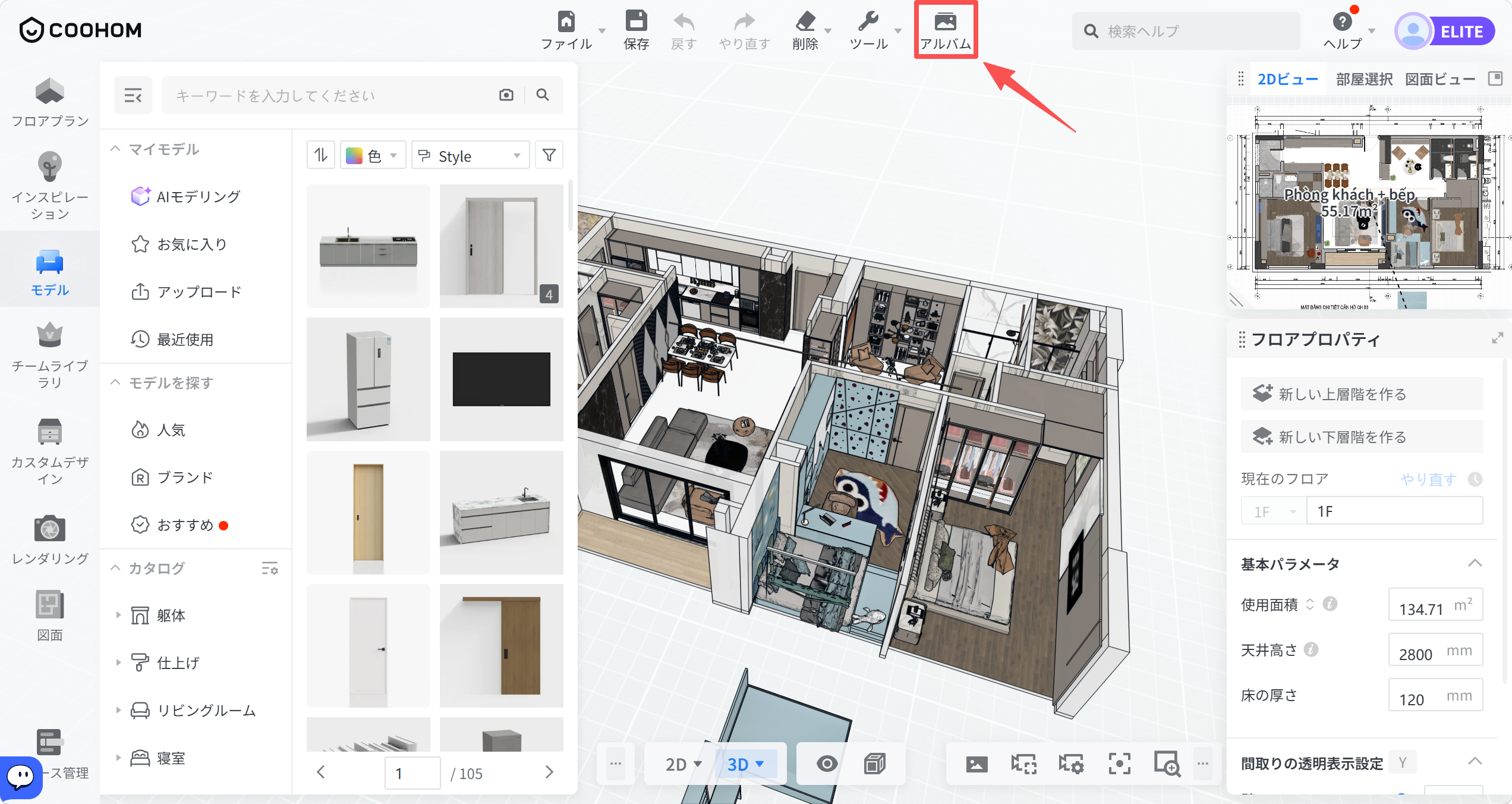Switch to the 2Dビュー tab

click(x=1288, y=79)
